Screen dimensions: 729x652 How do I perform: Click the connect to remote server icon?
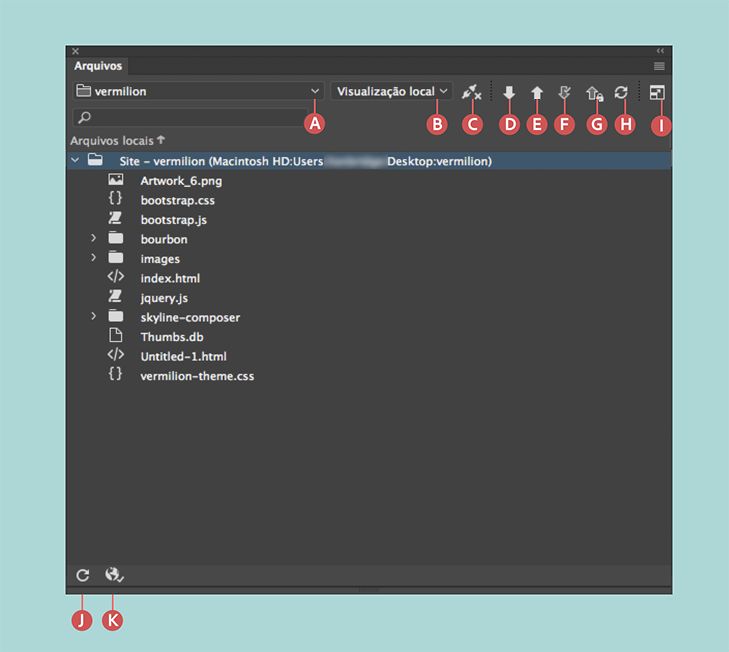471,92
